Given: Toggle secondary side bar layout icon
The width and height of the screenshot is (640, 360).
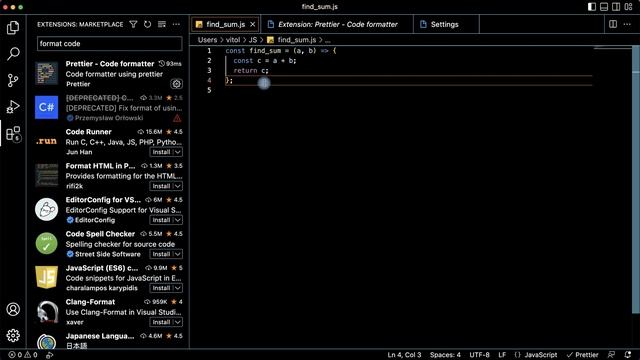Looking at the screenshot, I should (x=616, y=7).
